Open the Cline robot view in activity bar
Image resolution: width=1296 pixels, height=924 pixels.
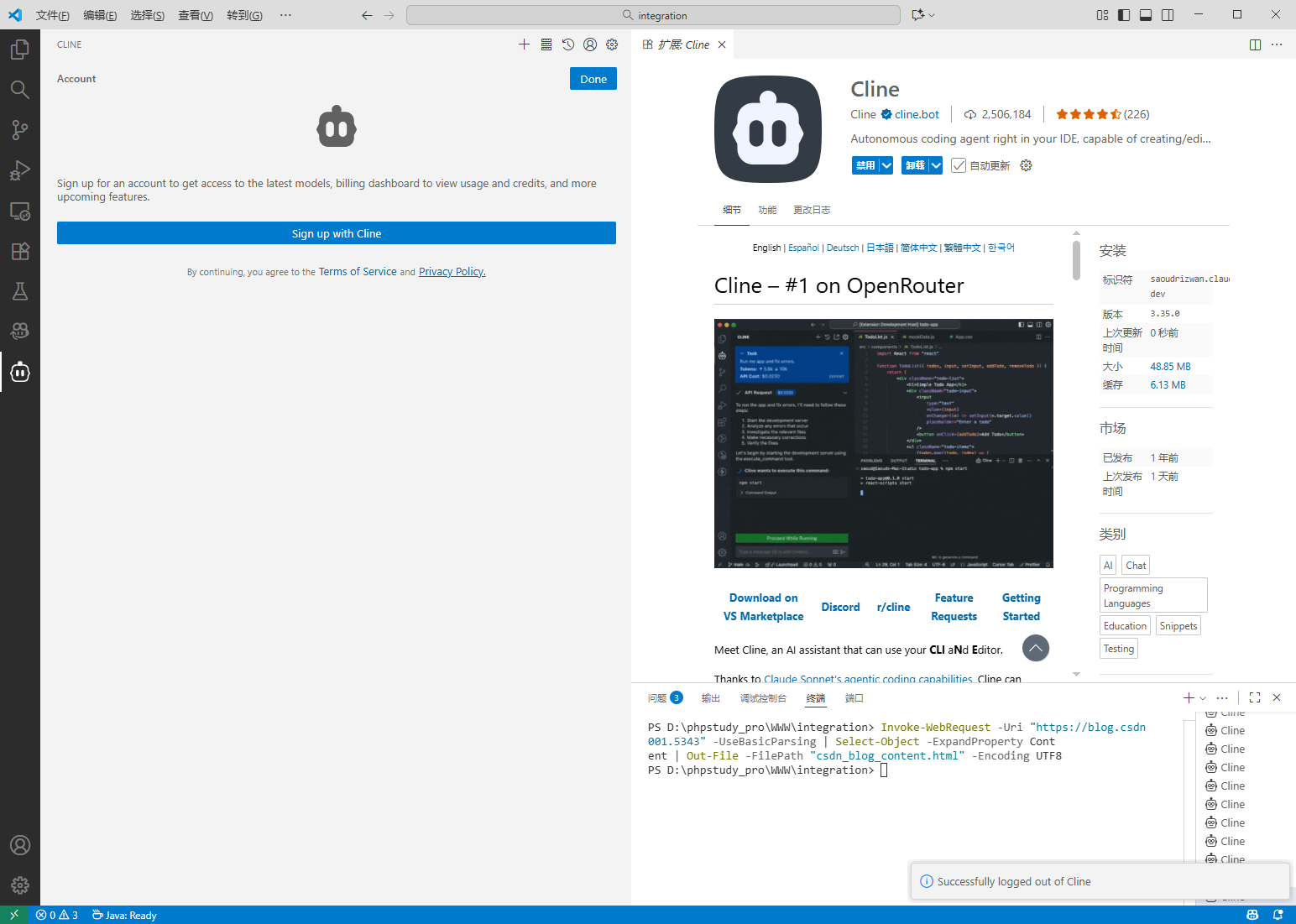20,372
